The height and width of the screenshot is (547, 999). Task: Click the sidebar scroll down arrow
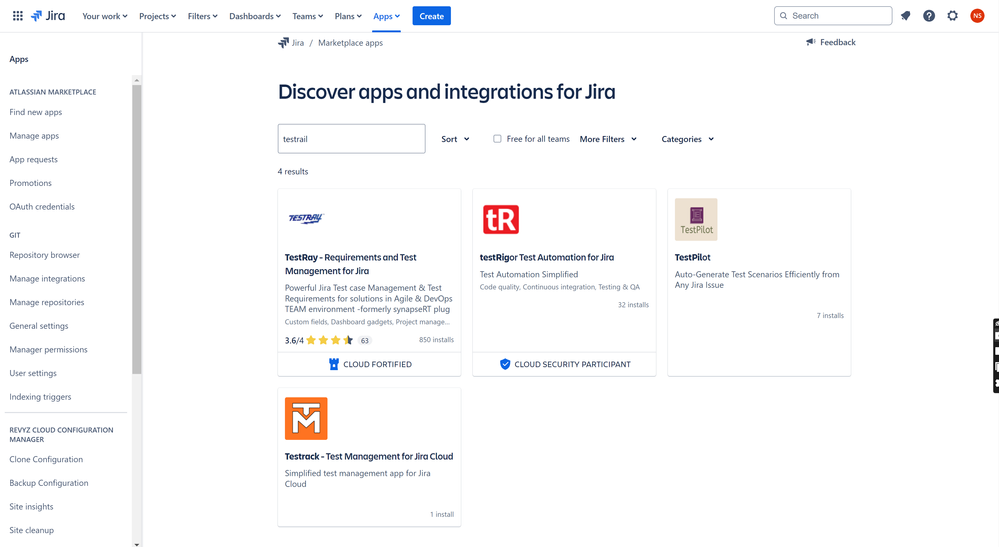click(136, 544)
